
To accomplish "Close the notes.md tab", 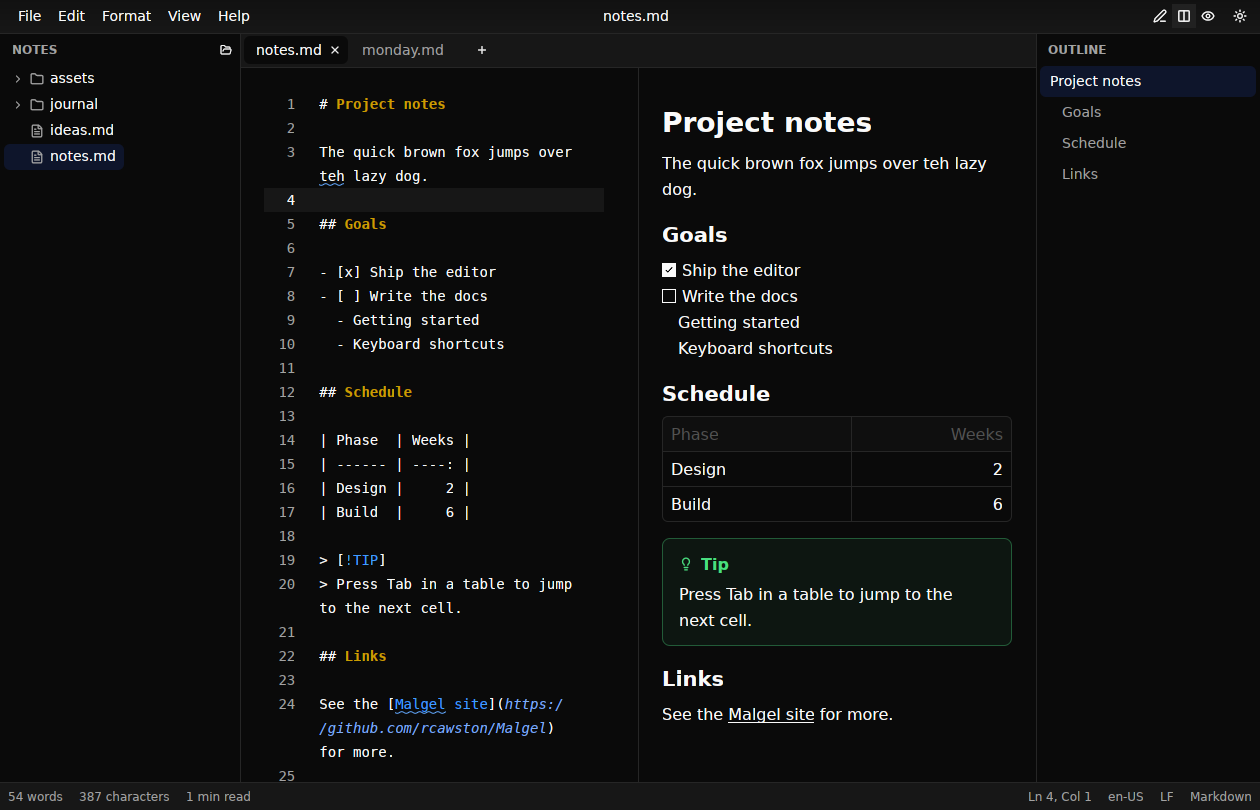I will (335, 50).
